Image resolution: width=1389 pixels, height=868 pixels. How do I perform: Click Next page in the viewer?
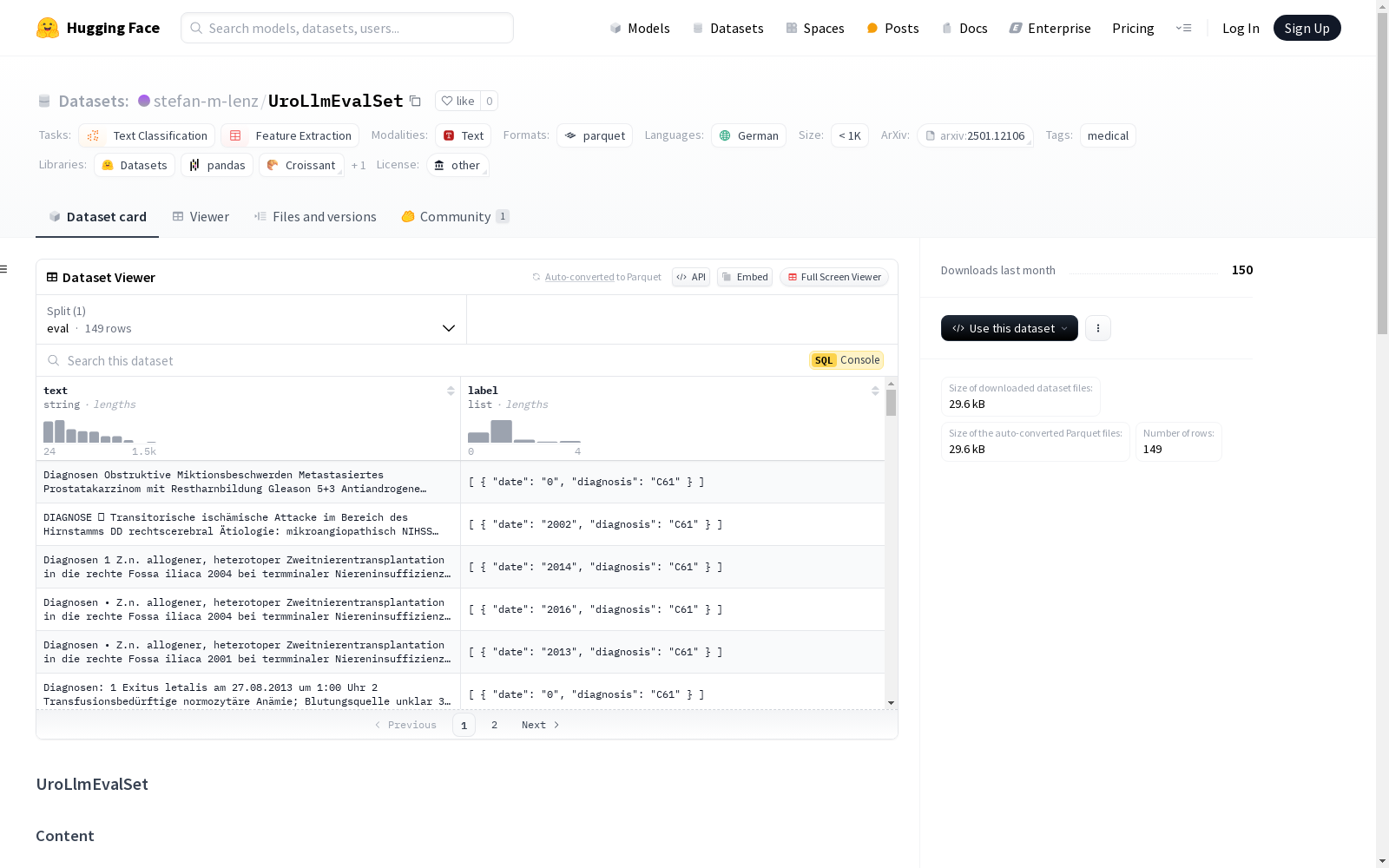pyautogui.click(x=540, y=725)
